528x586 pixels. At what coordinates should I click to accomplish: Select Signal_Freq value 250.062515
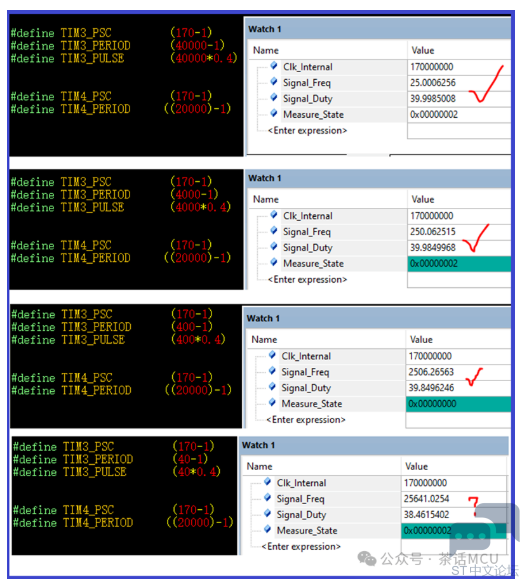433,232
